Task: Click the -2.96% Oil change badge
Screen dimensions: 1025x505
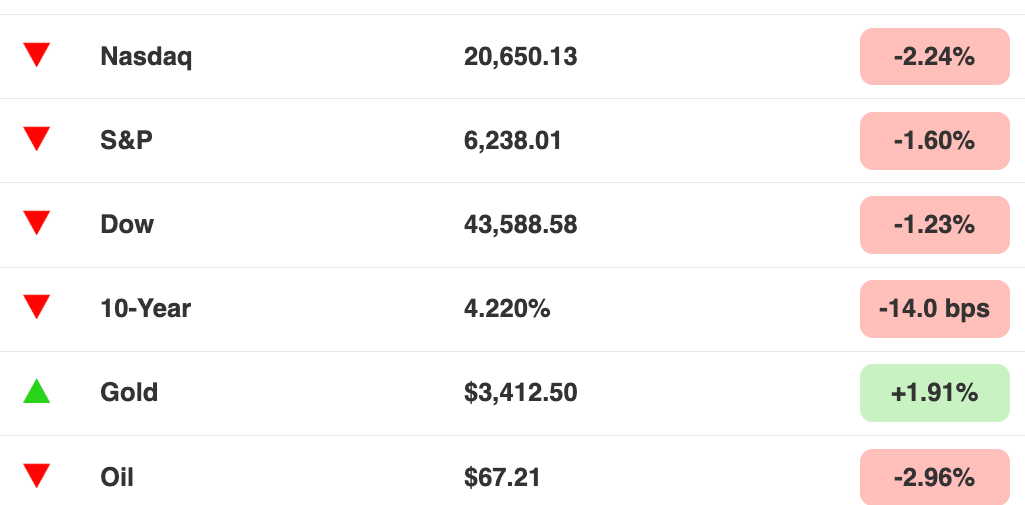Action: (x=935, y=477)
